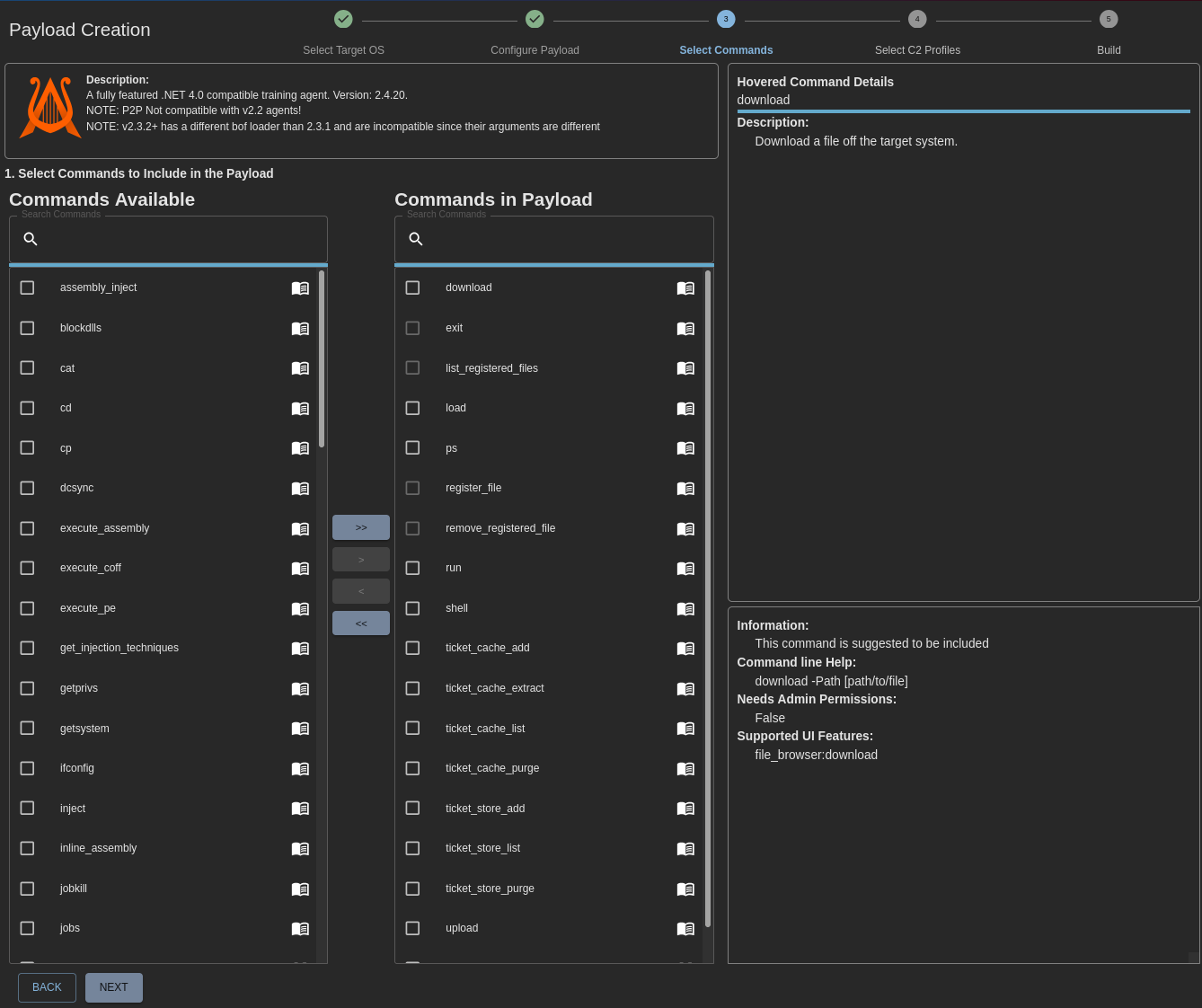Select the ticket_store_add row text
The width and height of the screenshot is (1202, 1008).
(485, 809)
